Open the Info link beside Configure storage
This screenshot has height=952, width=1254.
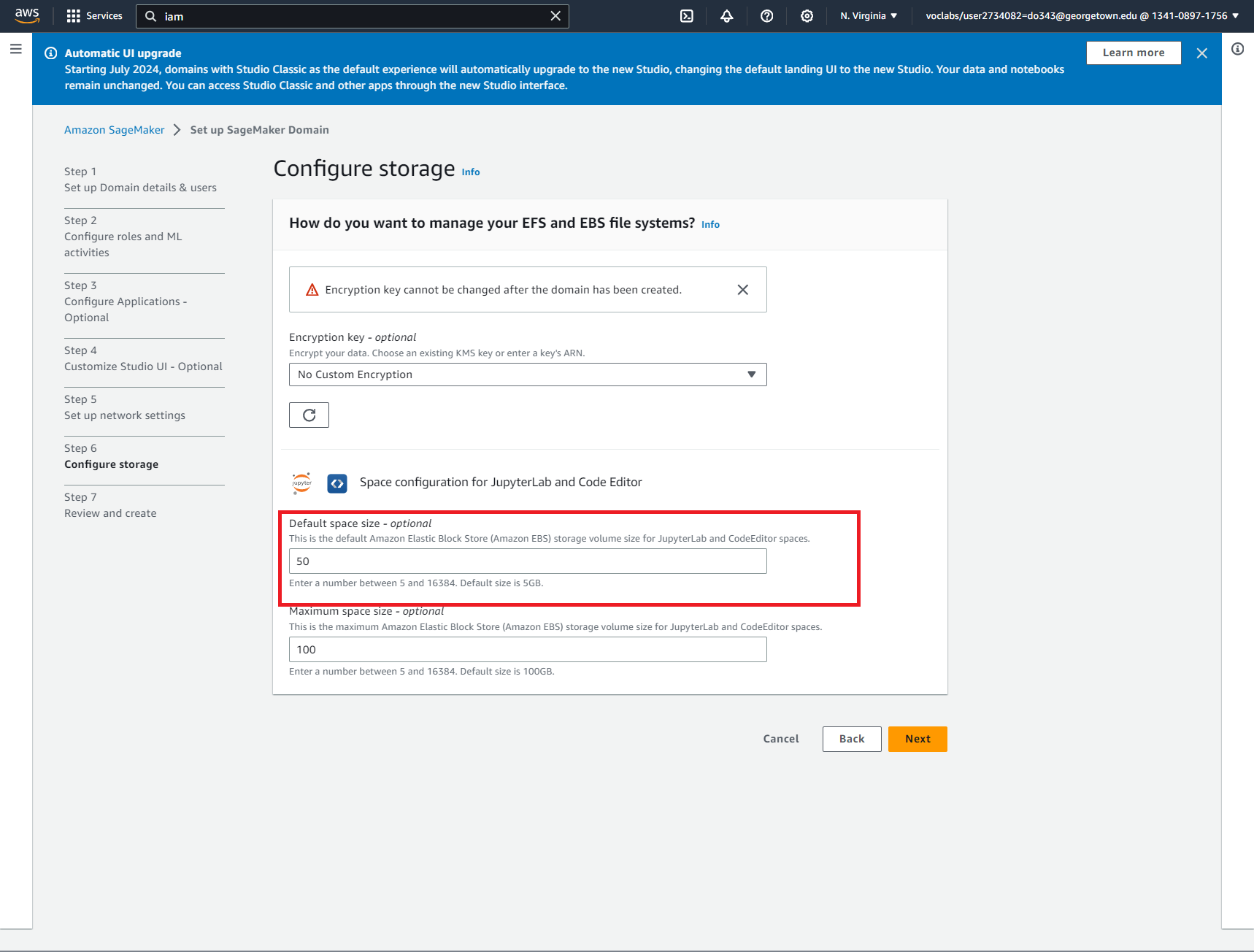[x=471, y=172]
